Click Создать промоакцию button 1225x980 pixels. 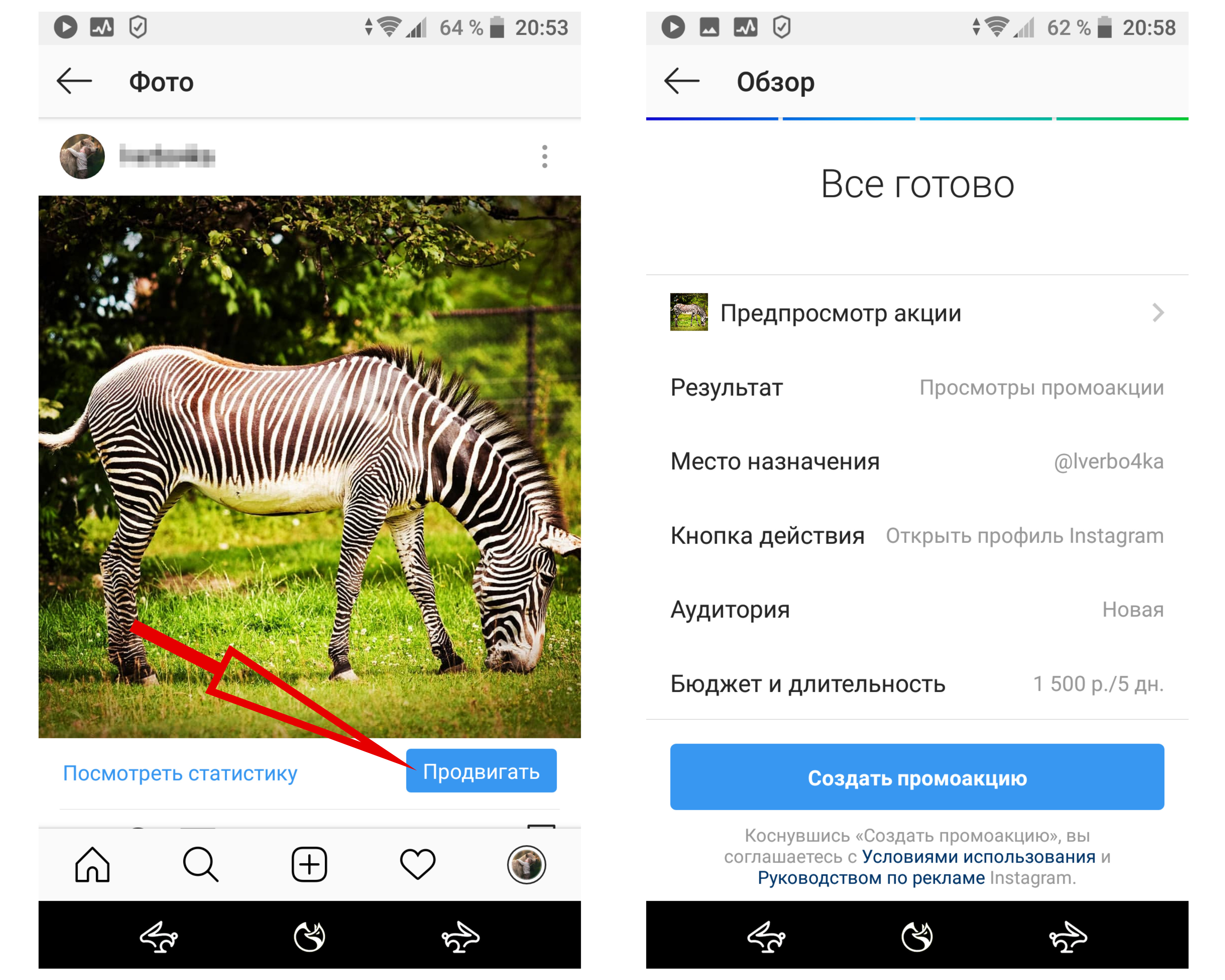pyautogui.click(x=917, y=777)
